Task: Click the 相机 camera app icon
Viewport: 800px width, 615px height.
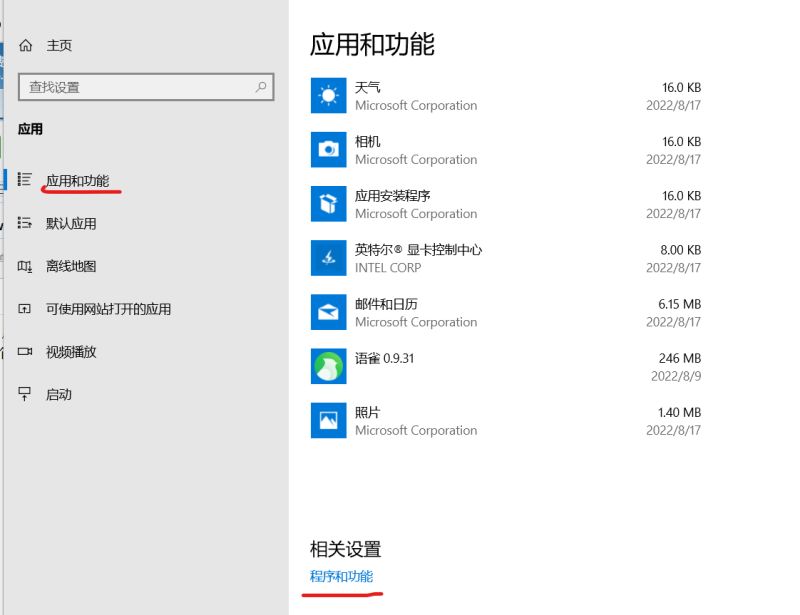Action: (329, 149)
